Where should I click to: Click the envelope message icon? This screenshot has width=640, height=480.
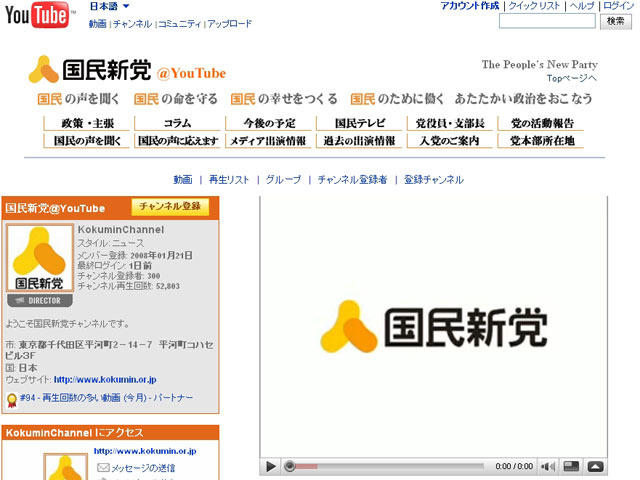[x=103, y=468]
